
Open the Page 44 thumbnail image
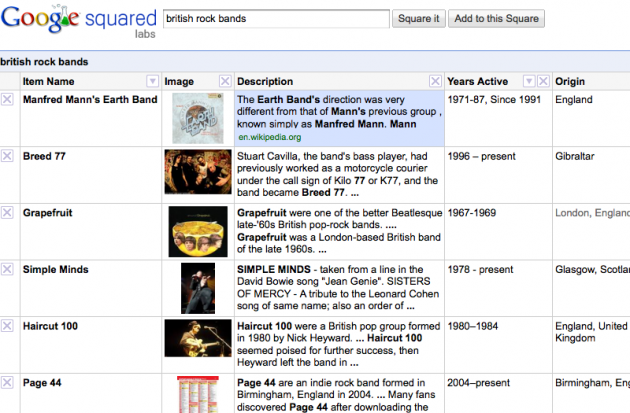pyautogui.click(x=198, y=395)
